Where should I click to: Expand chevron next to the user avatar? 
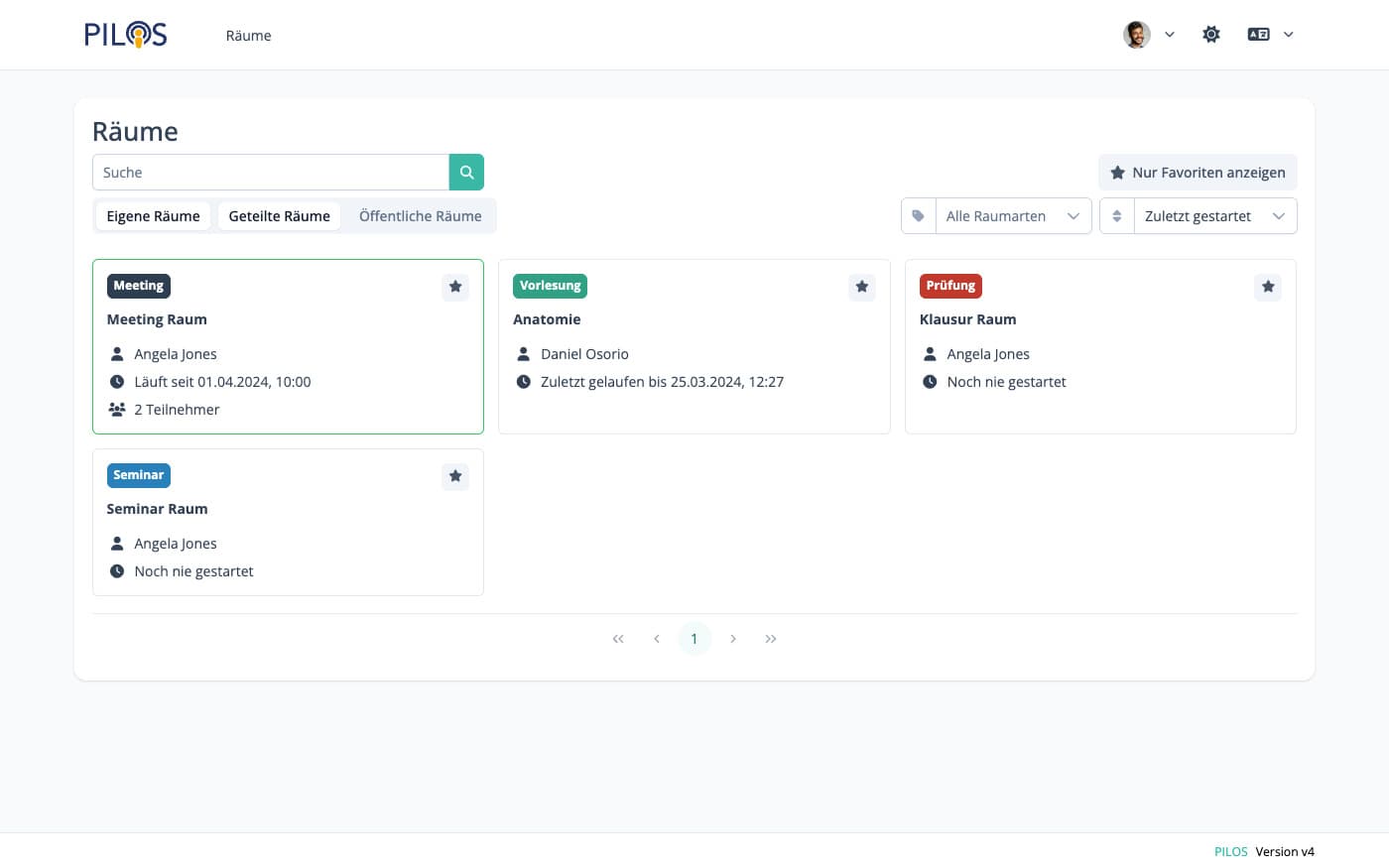click(1170, 35)
